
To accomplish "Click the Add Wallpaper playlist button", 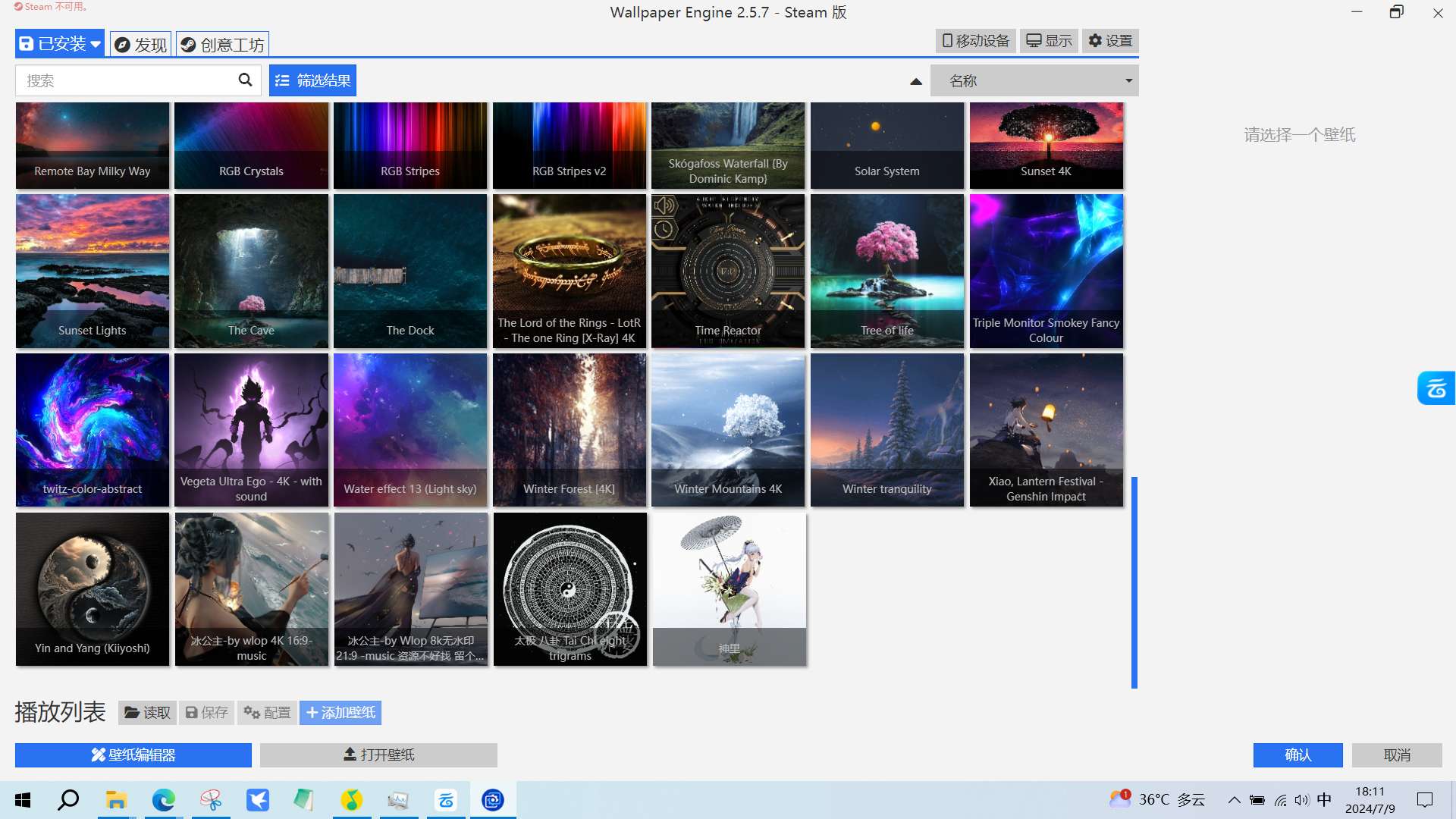I will click(340, 712).
